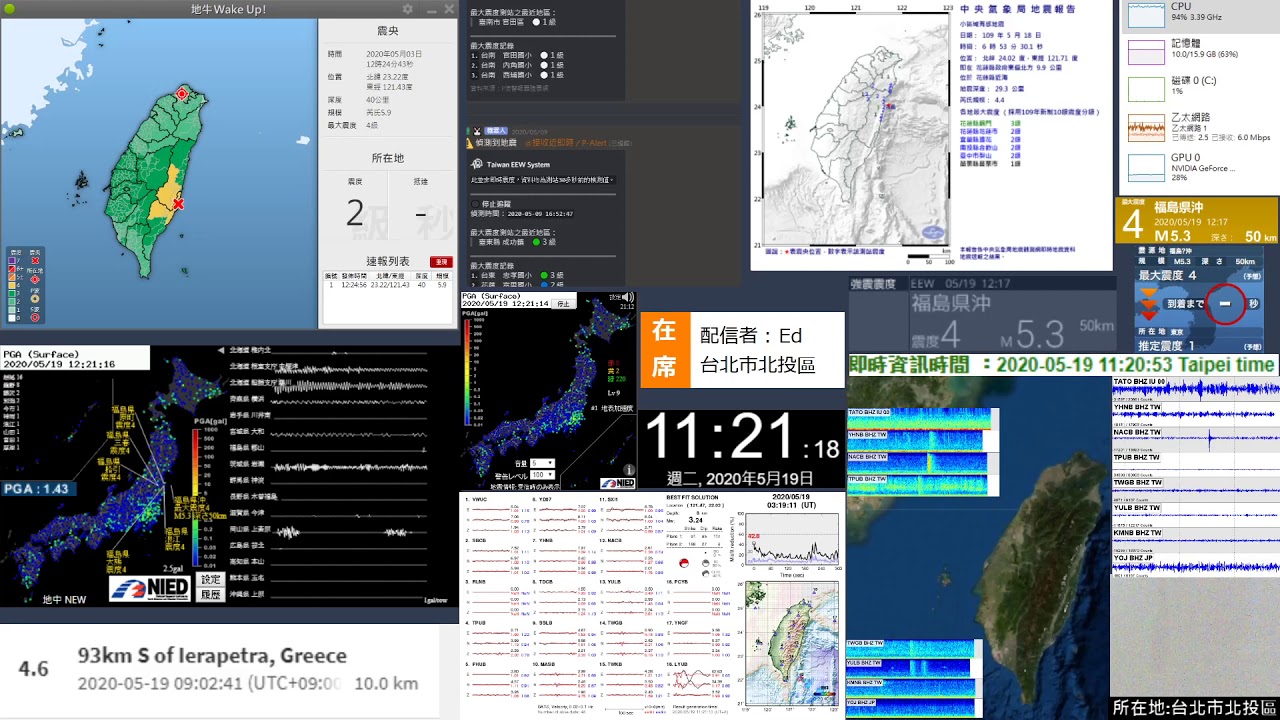Open the 履歴 history button

click(210, 594)
